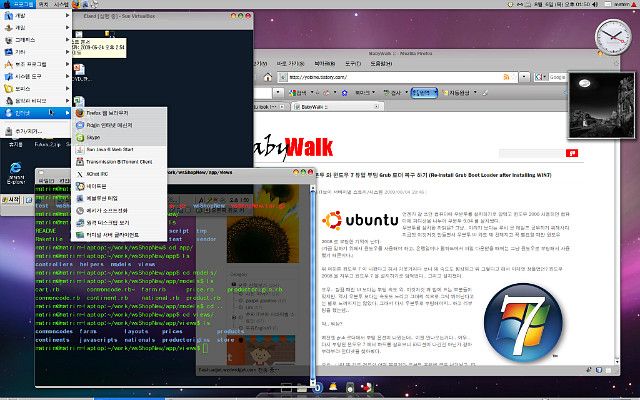Launch Firefox from the top panel launcher icon
The width and height of the screenshot is (640, 400).
[x=76, y=4]
